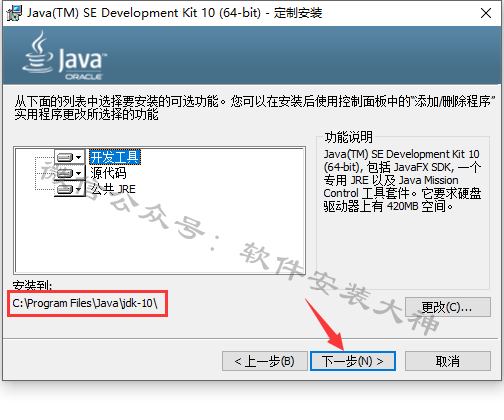Open the 公共 JRE feature dropdown arrow

pyautogui.click(x=79, y=189)
